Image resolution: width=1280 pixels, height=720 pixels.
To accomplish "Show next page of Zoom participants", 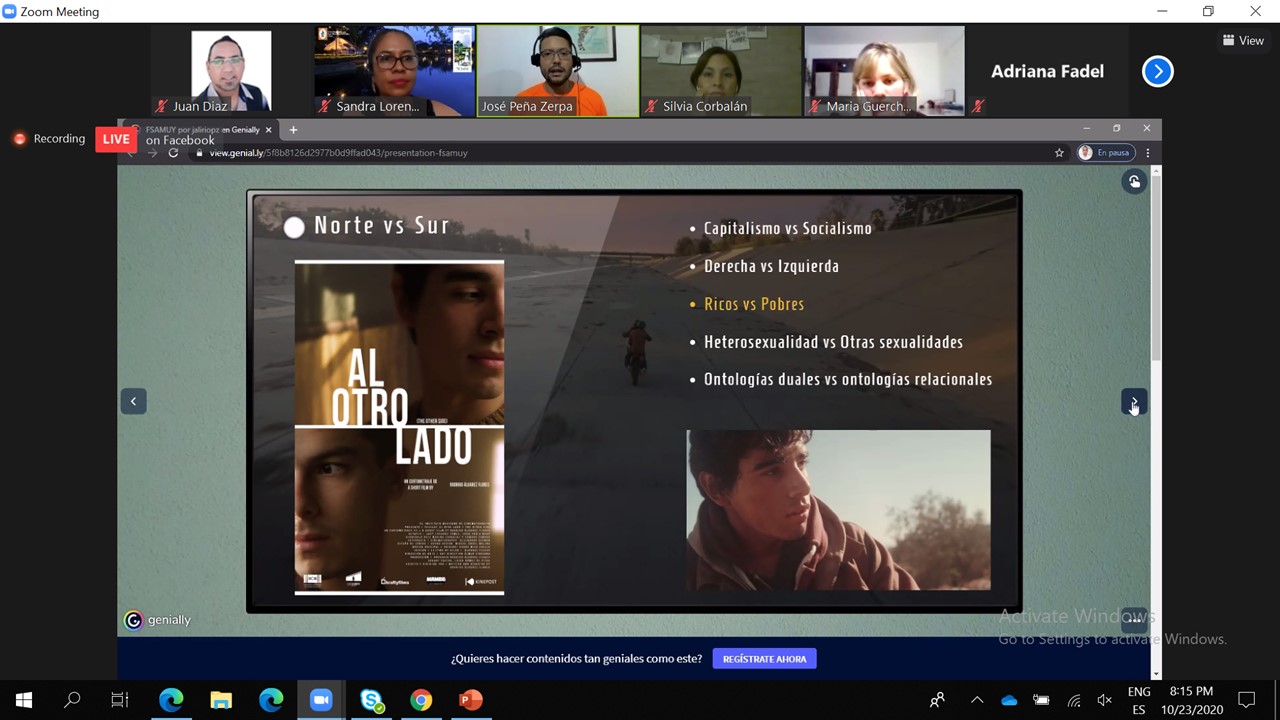I will coord(1157,71).
